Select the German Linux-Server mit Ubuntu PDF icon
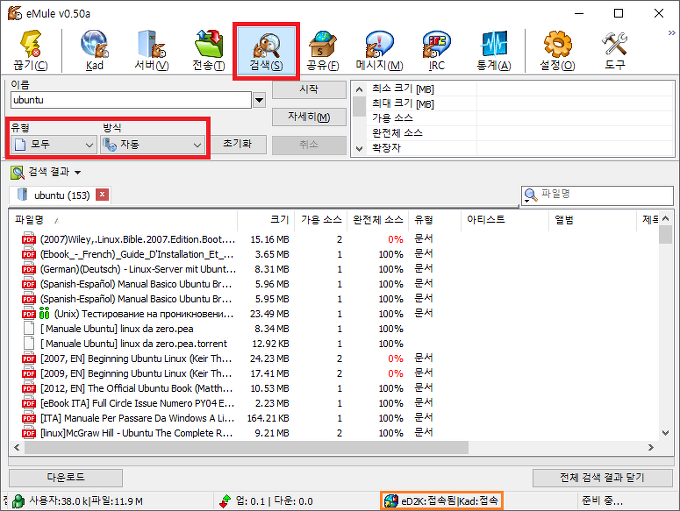The width and height of the screenshot is (680, 511). click(x=29, y=269)
